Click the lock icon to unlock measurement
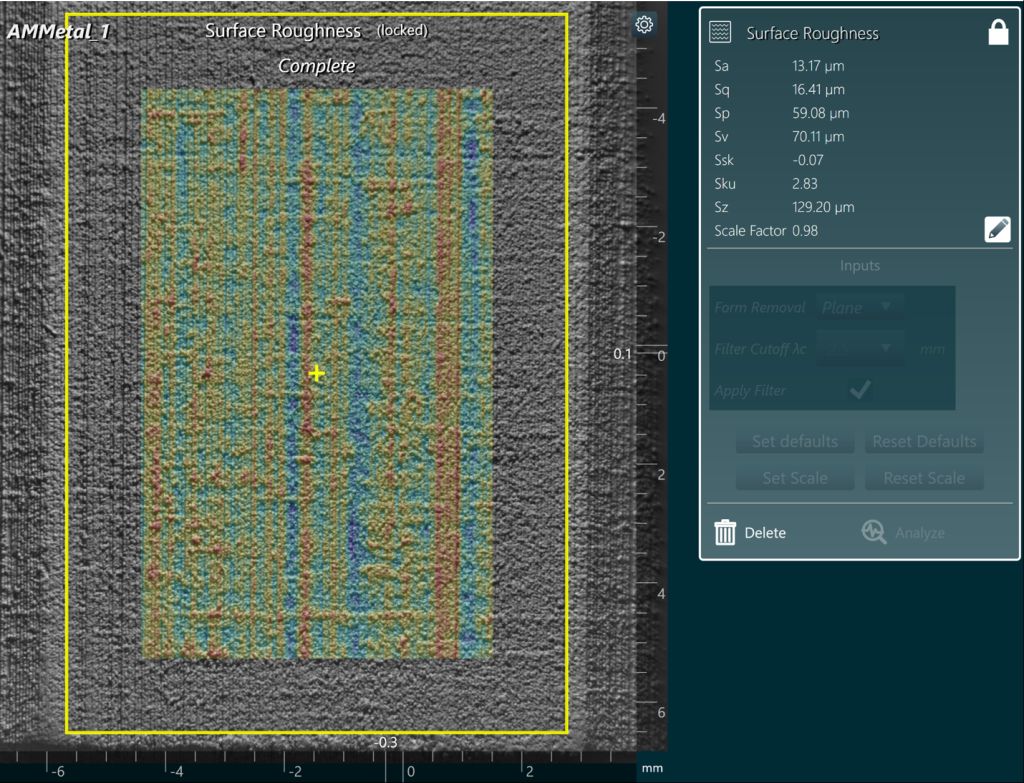 point(997,33)
